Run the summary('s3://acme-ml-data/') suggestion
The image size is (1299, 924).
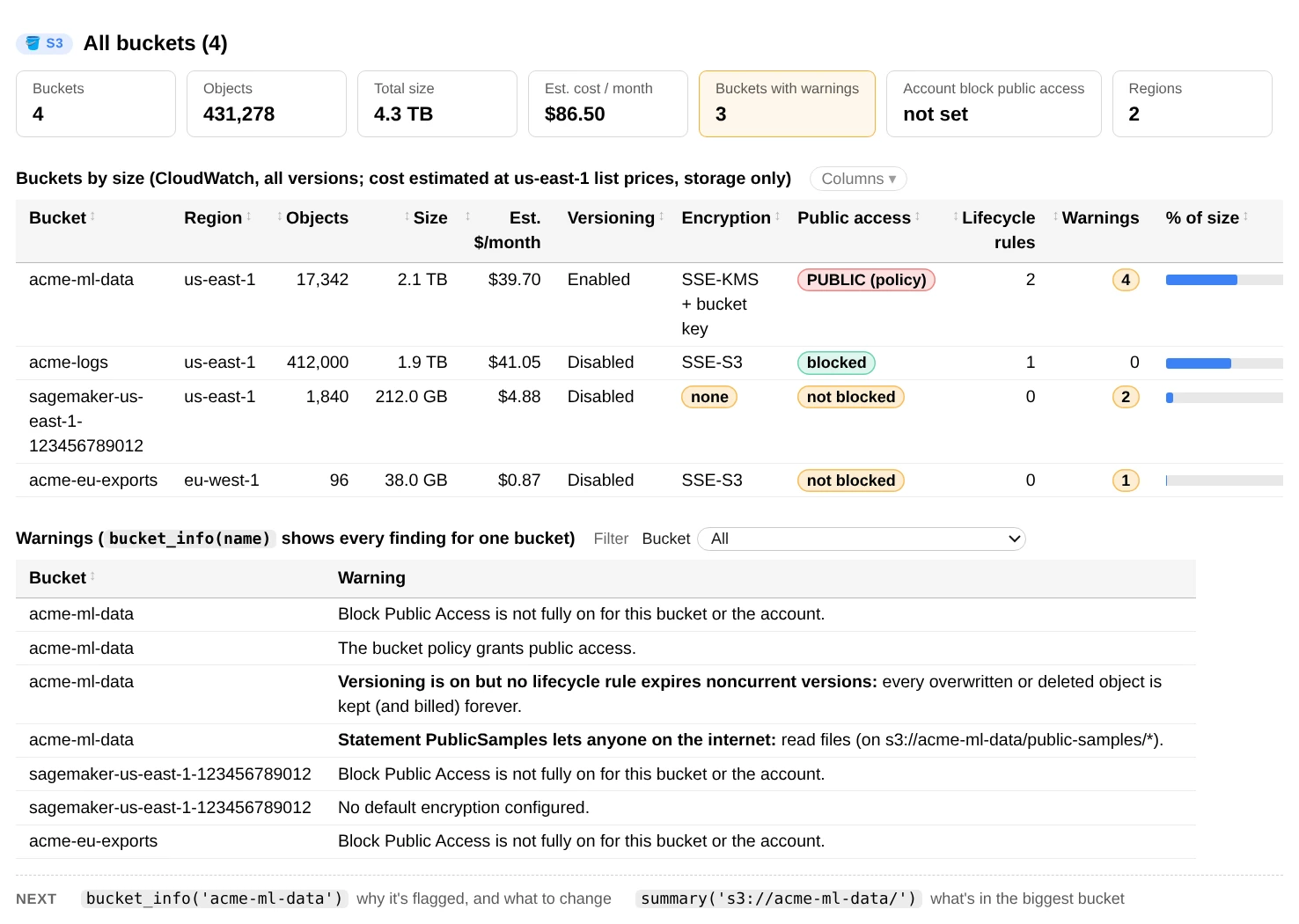(x=778, y=898)
